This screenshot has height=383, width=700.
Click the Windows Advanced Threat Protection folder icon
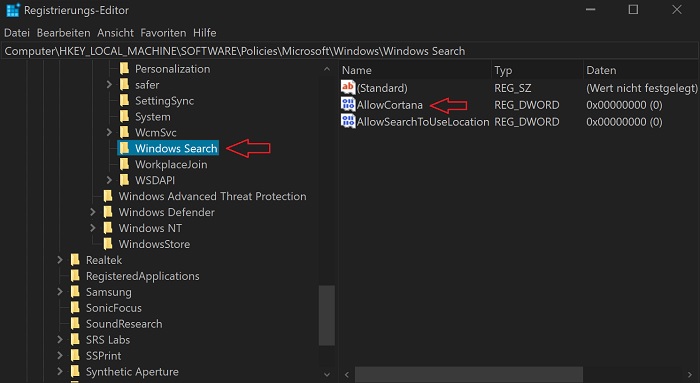108,196
